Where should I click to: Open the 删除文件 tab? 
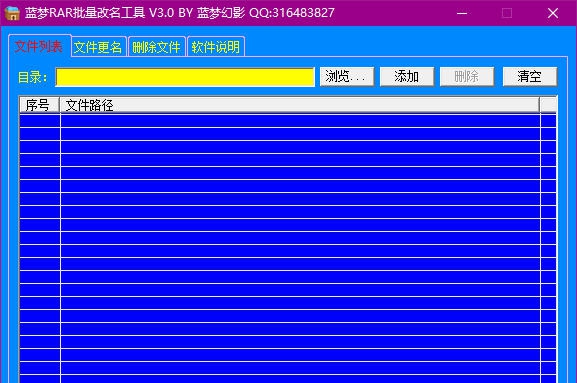(x=157, y=47)
